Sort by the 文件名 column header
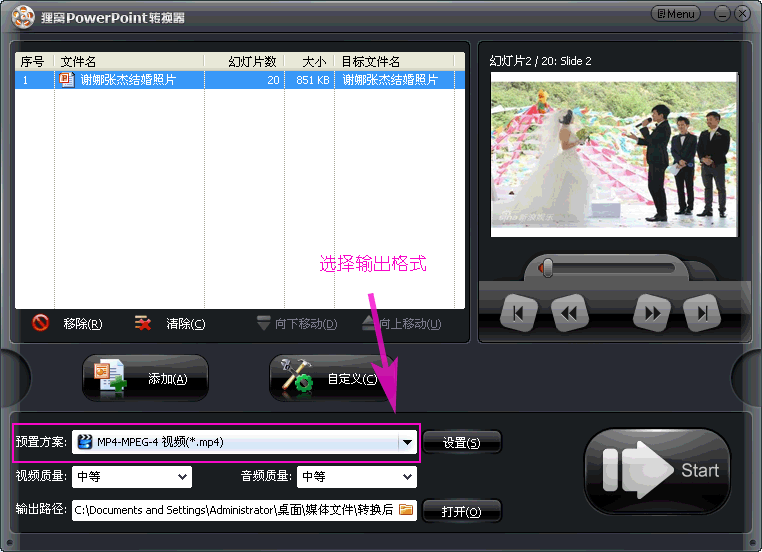762x552 pixels. click(129, 61)
